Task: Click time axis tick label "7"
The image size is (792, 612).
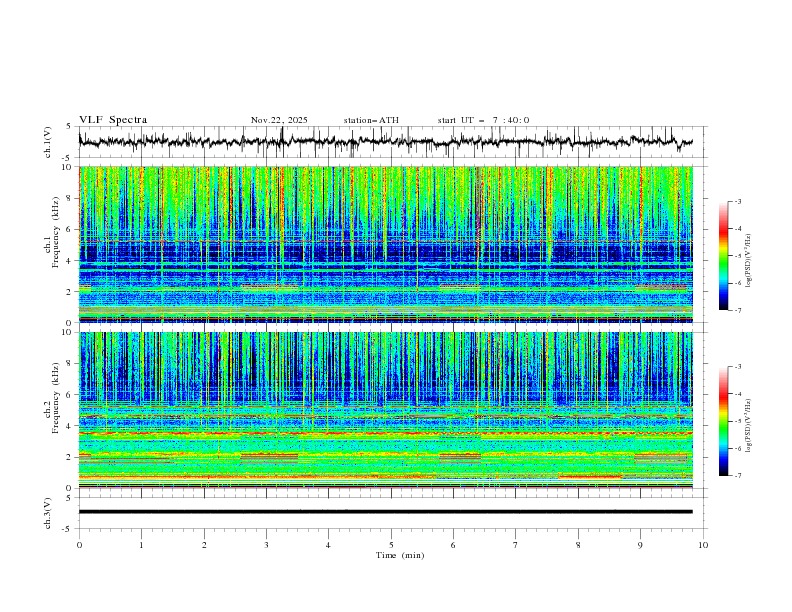Action: [x=516, y=545]
